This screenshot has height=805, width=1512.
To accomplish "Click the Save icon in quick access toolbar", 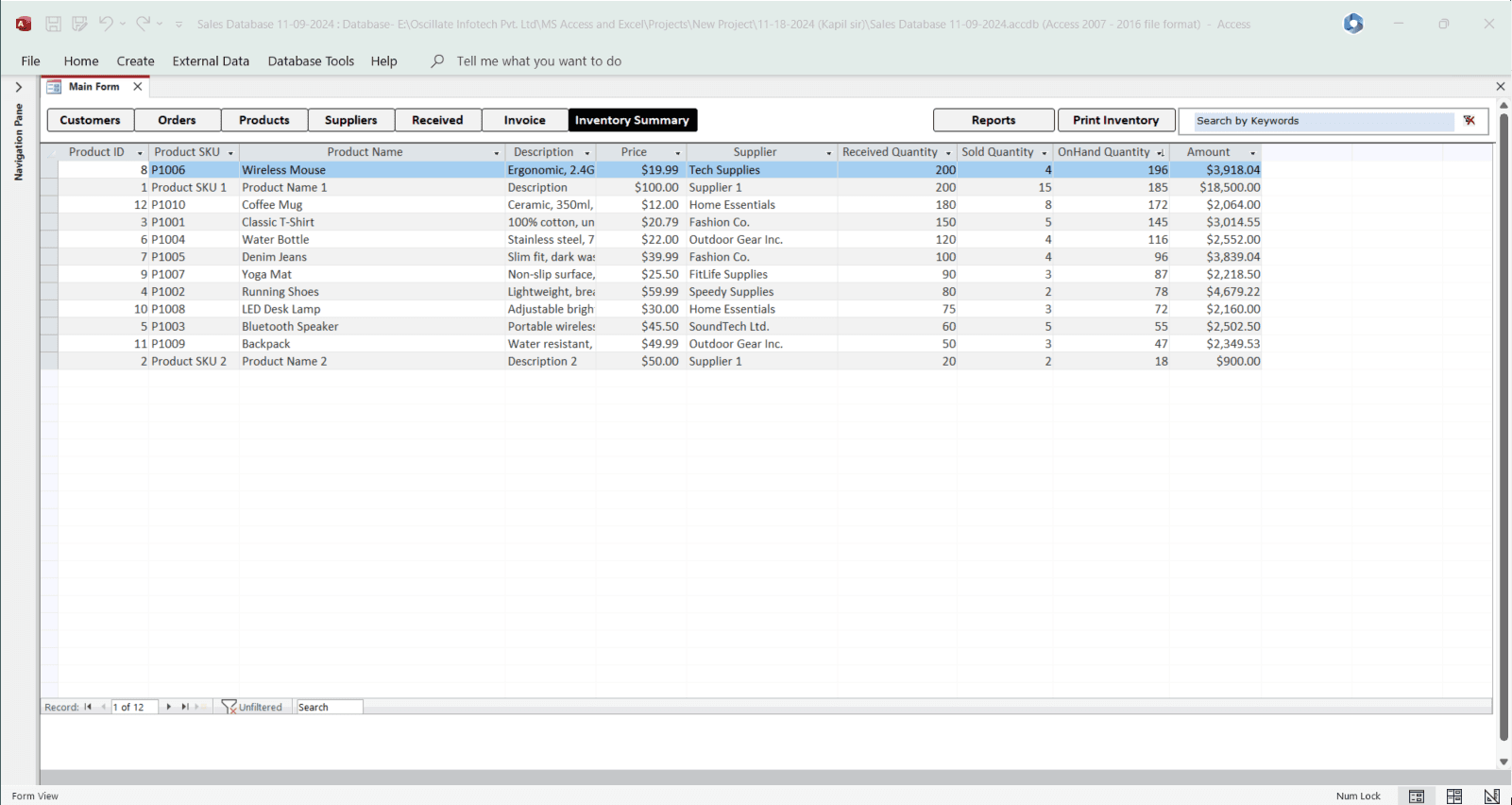I will click(x=54, y=24).
